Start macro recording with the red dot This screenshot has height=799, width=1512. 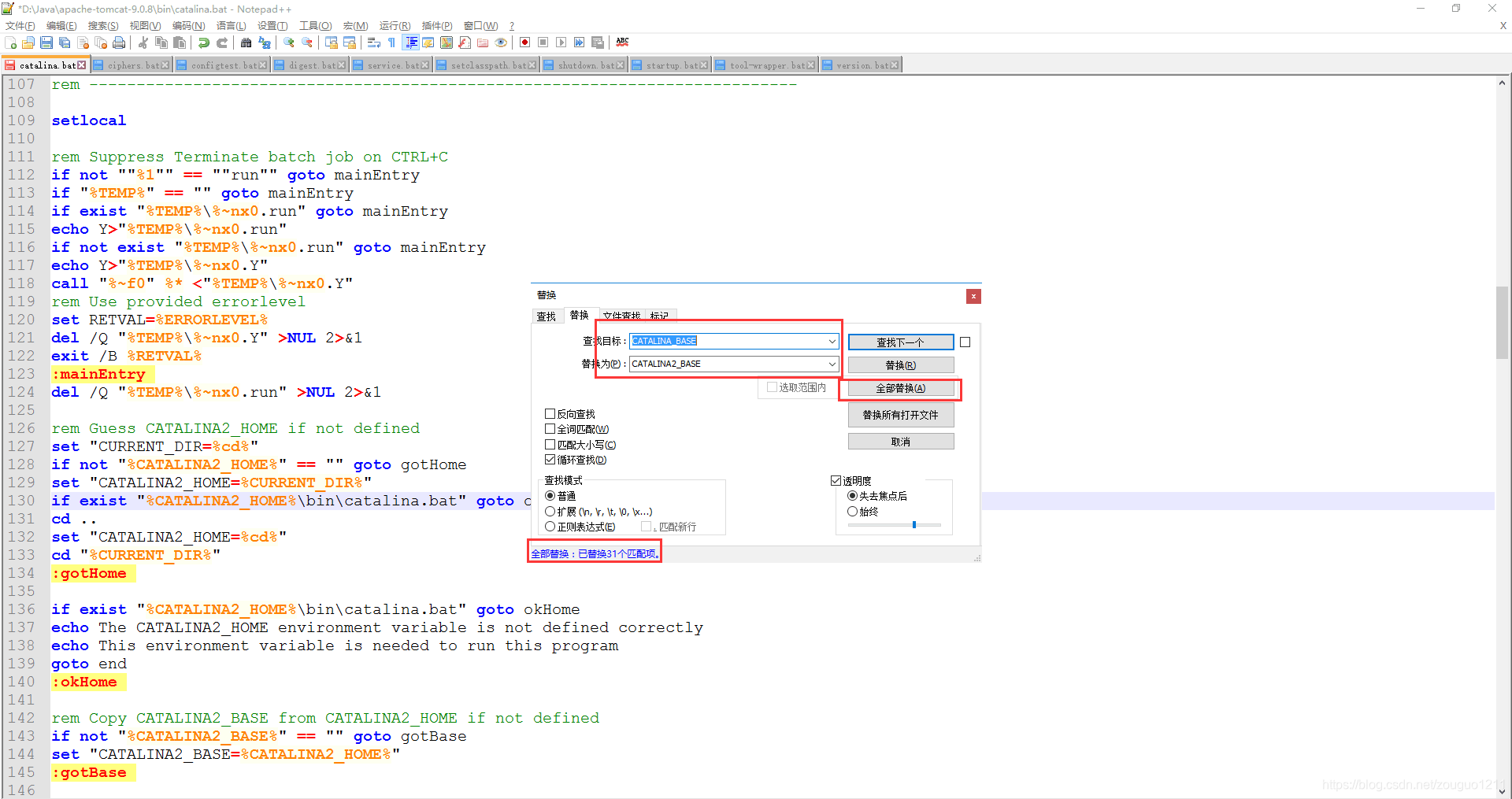(525, 43)
